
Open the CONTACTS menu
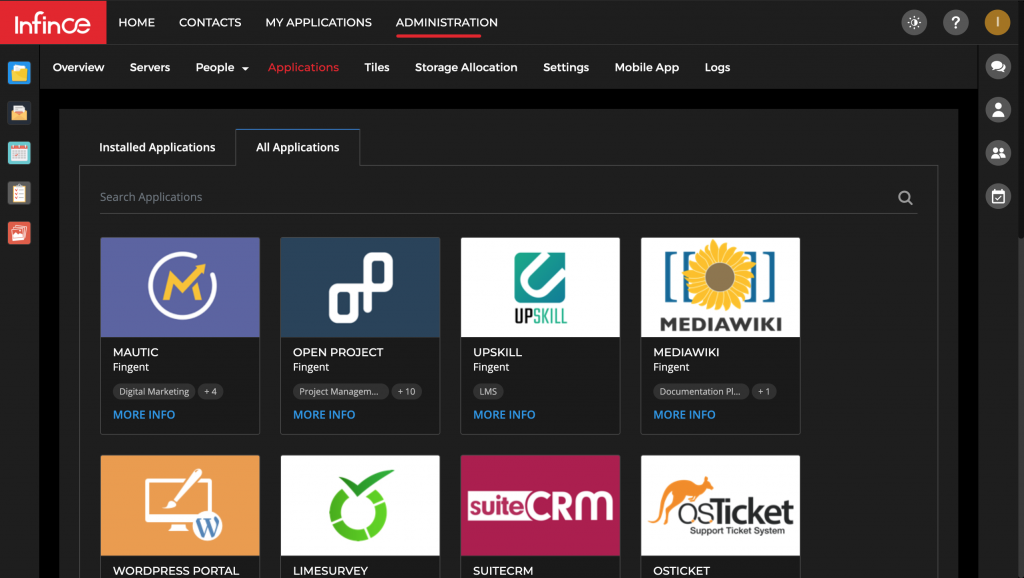[210, 22]
